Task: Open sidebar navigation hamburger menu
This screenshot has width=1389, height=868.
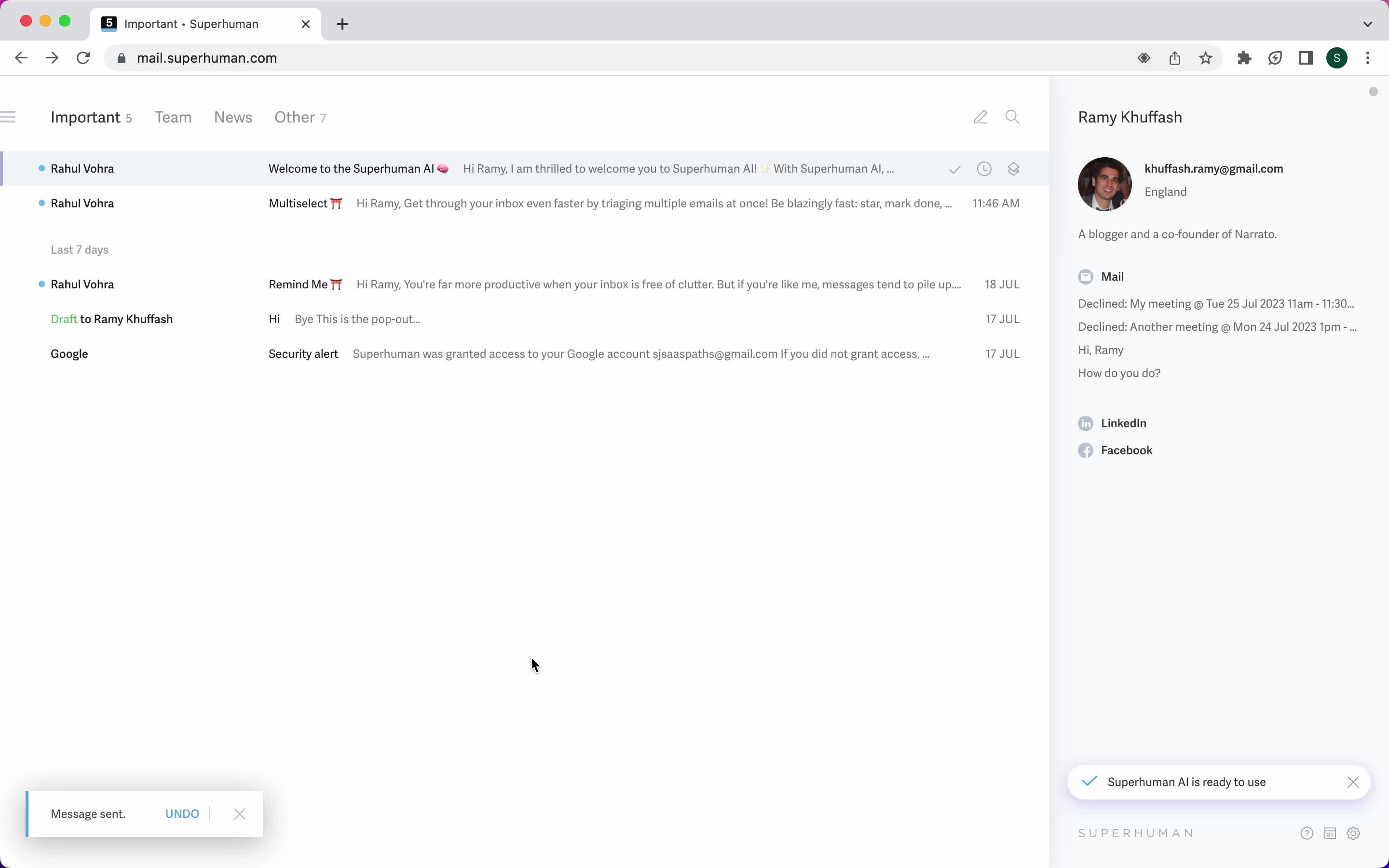Action: pyautogui.click(x=9, y=117)
